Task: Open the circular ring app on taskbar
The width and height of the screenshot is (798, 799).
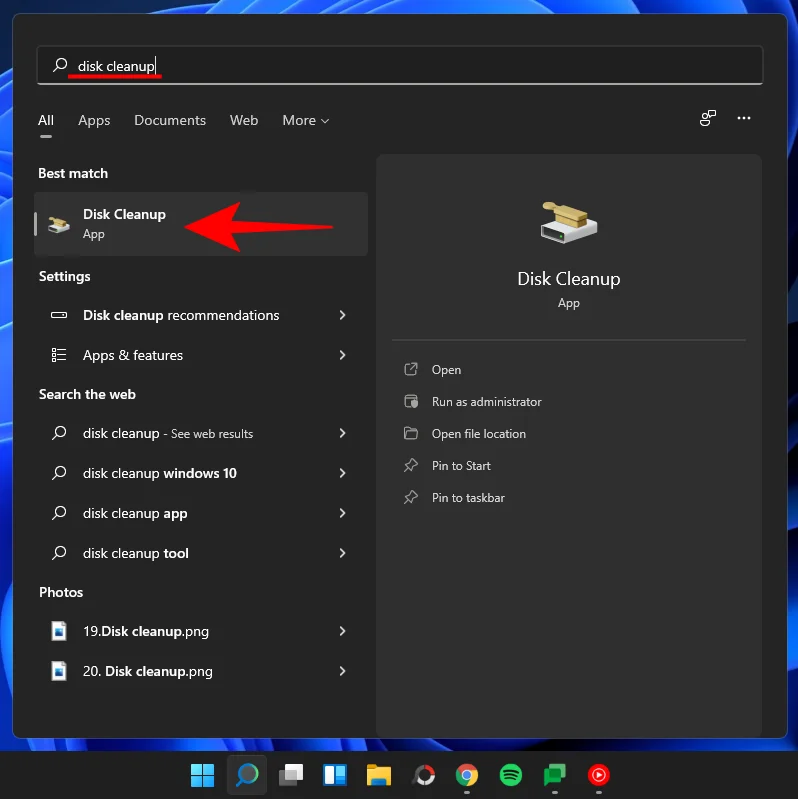Action: (x=424, y=775)
